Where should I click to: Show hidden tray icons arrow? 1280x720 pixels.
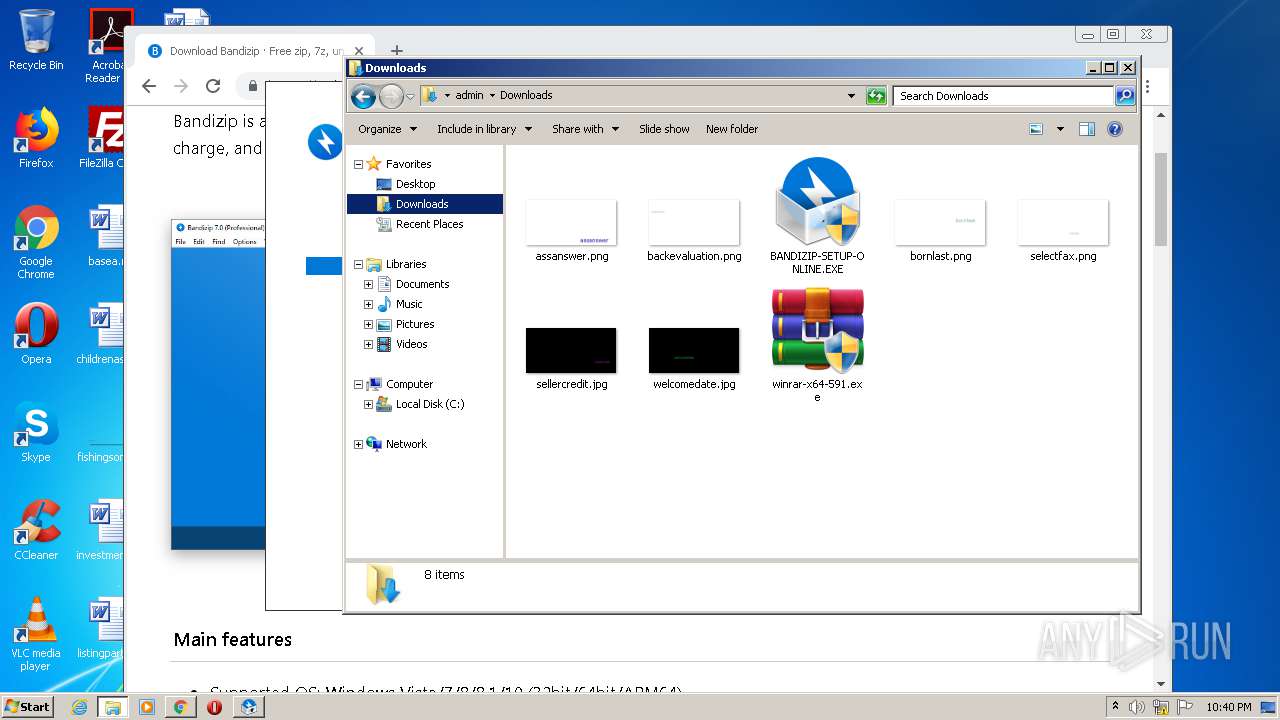tap(1115, 707)
